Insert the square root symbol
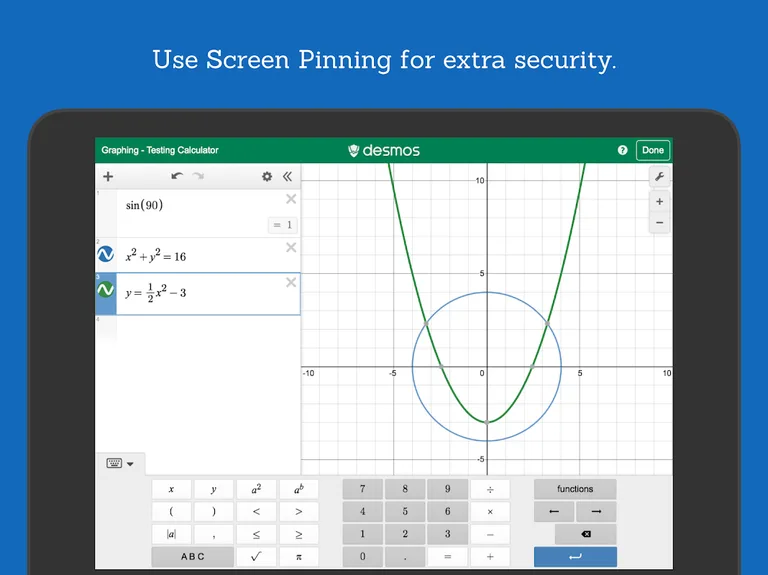Image resolution: width=768 pixels, height=575 pixels. point(256,556)
